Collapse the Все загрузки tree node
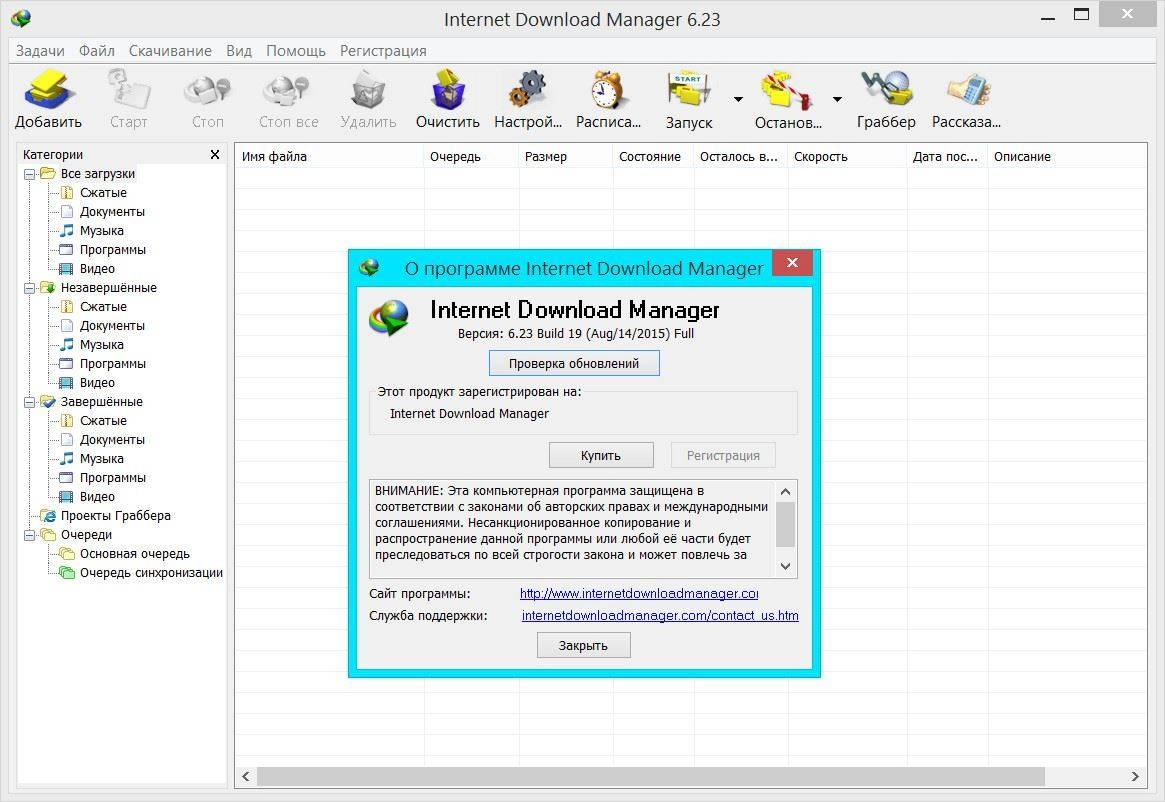The height and width of the screenshot is (802, 1165). (30, 174)
